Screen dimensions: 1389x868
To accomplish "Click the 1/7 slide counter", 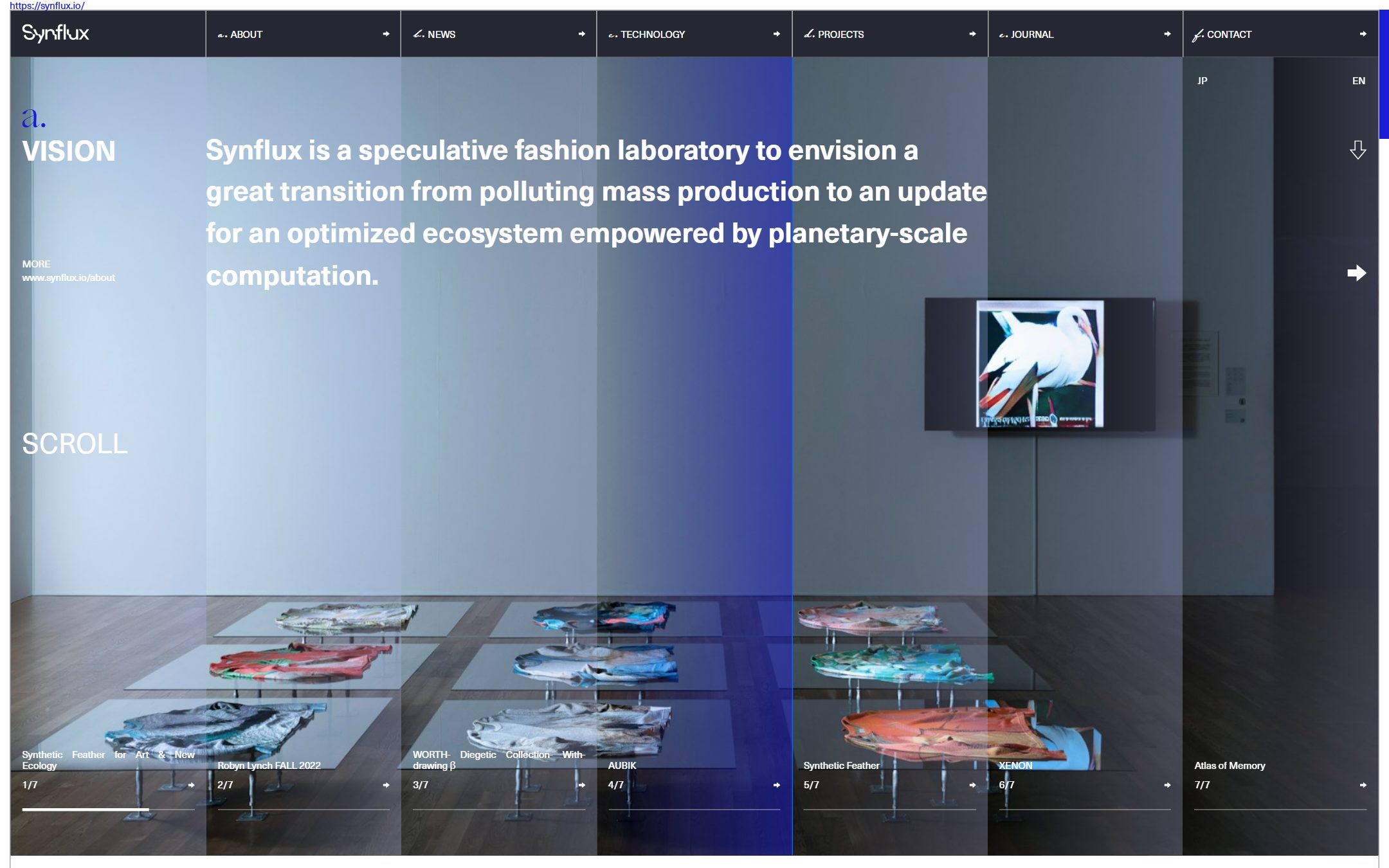I will click(30, 785).
